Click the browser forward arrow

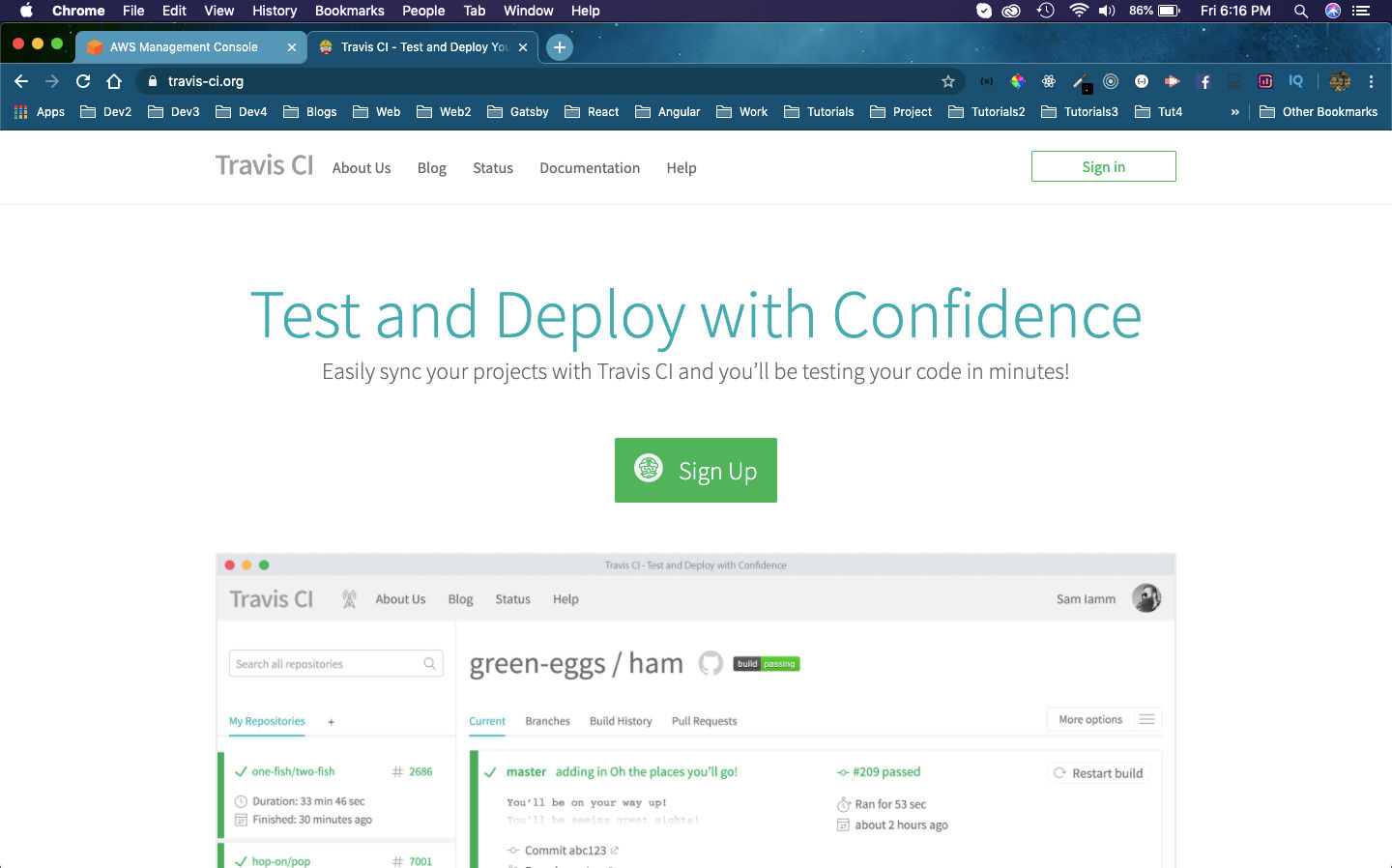(52, 81)
